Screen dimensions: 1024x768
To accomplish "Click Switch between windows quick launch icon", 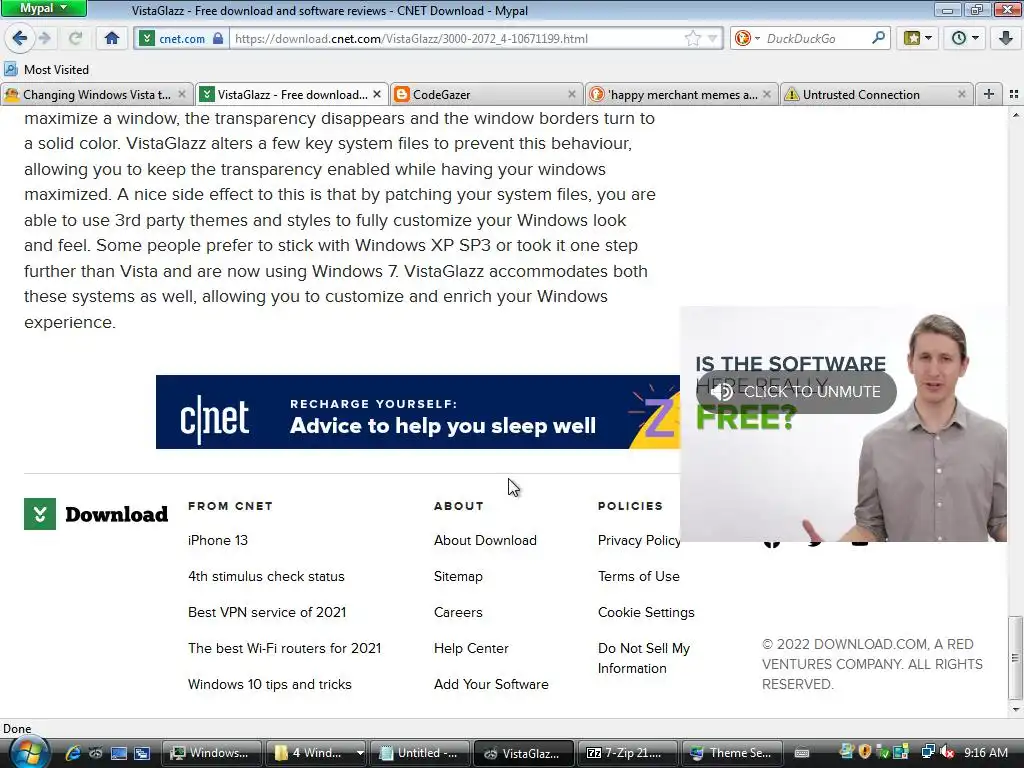I will point(142,753).
